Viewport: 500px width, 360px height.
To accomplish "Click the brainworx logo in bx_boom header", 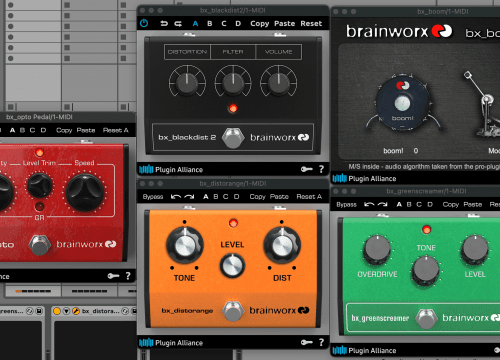I will pyautogui.click(x=399, y=31).
